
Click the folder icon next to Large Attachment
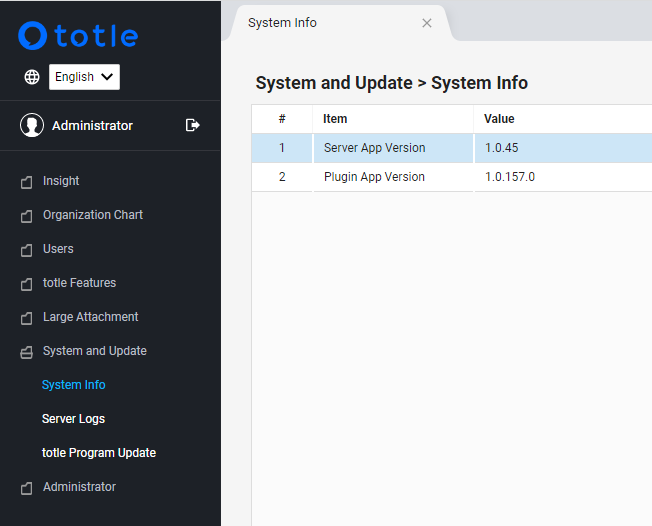pos(27,319)
